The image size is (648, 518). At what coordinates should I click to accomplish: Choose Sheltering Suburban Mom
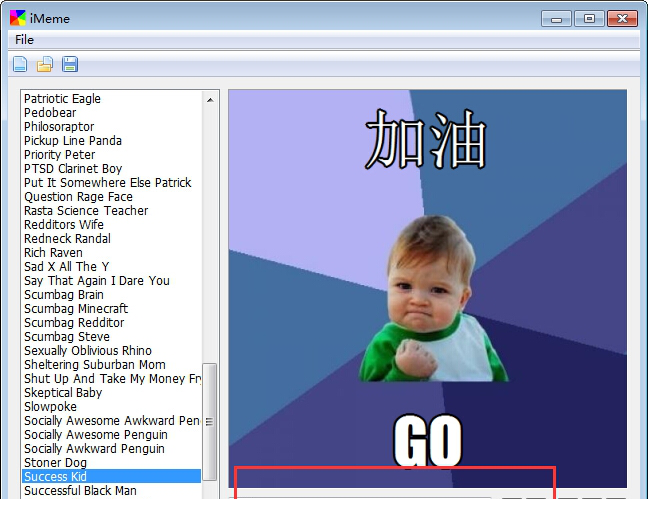[x=112, y=365]
